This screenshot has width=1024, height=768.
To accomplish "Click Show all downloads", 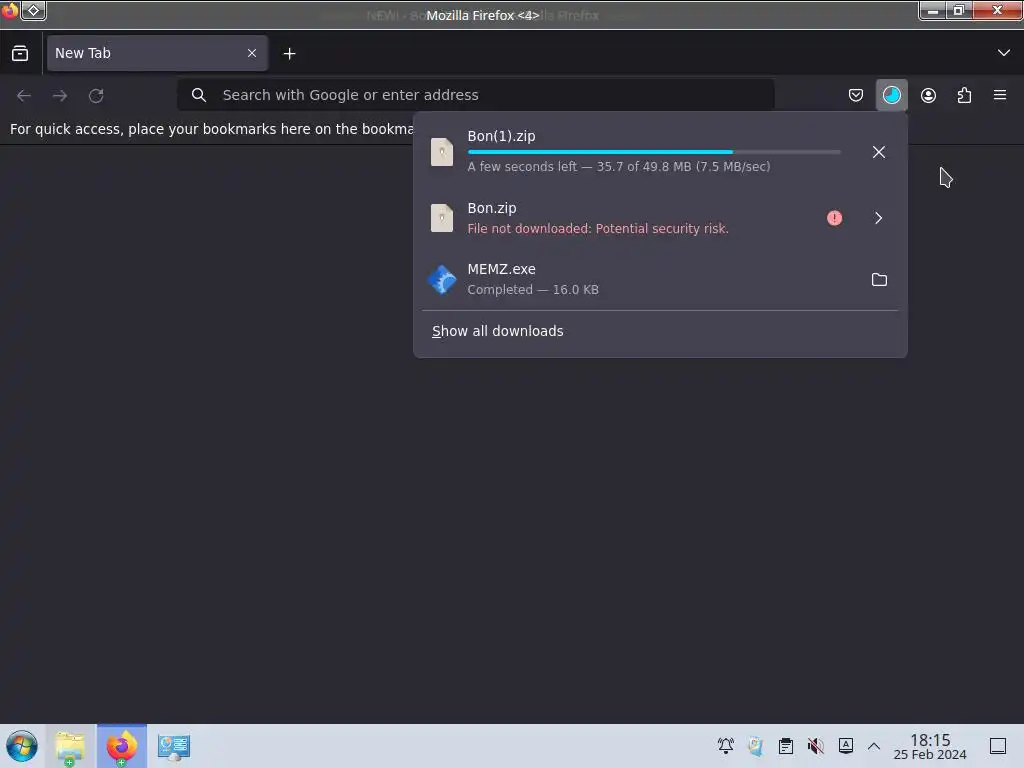I will pos(497,331).
